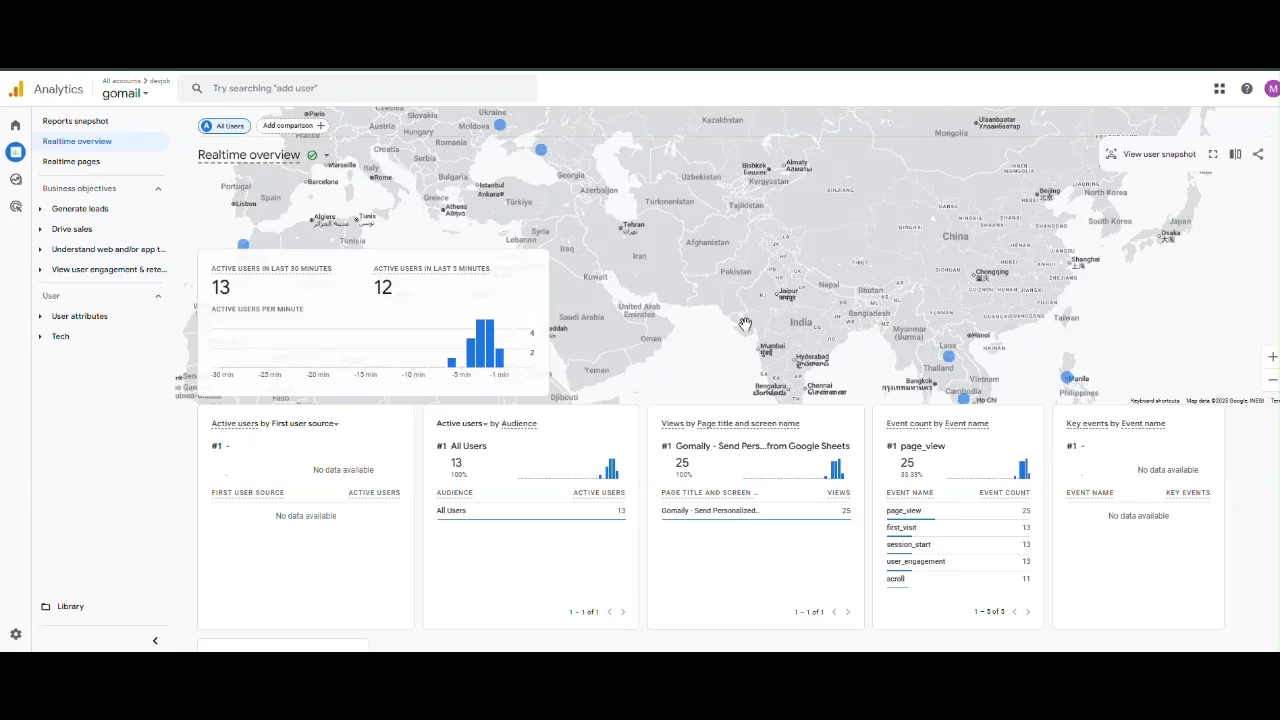Click the All Users comparison chip
Screen dimensions: 1280x720
coord(223,126)
